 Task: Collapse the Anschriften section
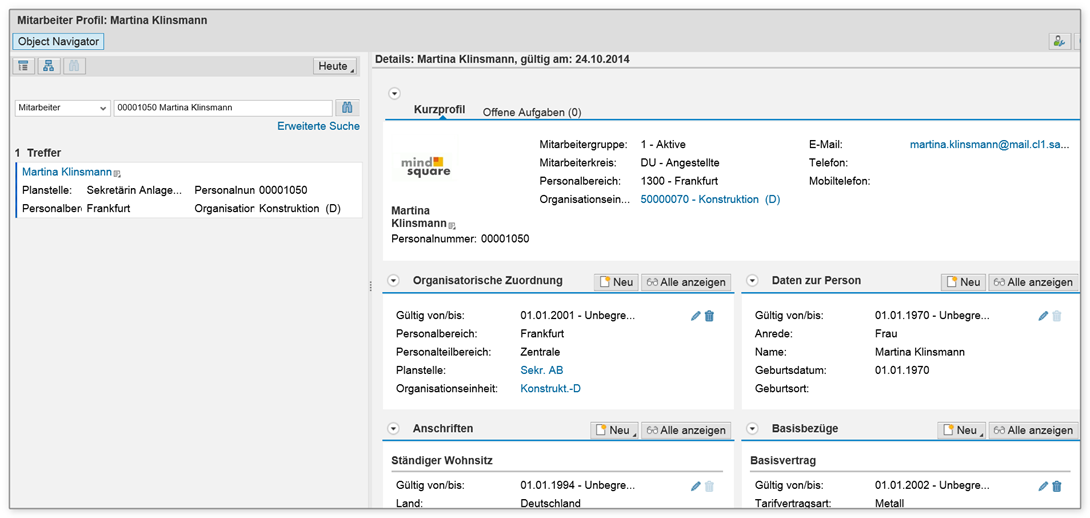coord(394,429)
